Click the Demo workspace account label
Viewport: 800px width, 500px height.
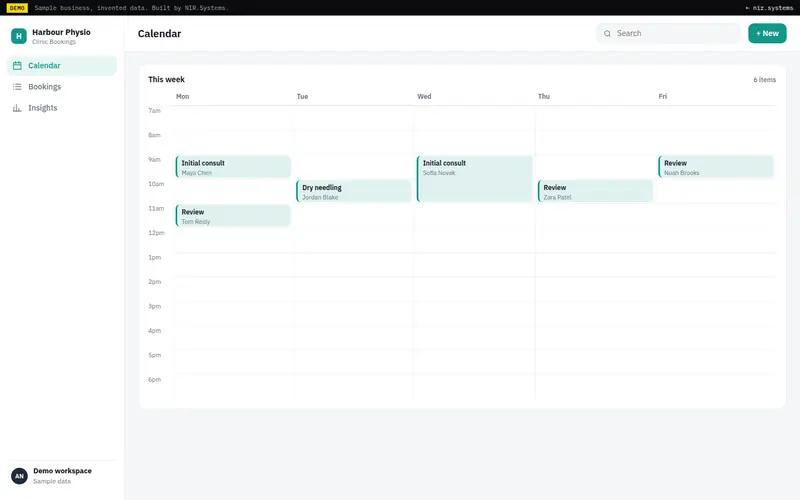(x=62, y=471)
